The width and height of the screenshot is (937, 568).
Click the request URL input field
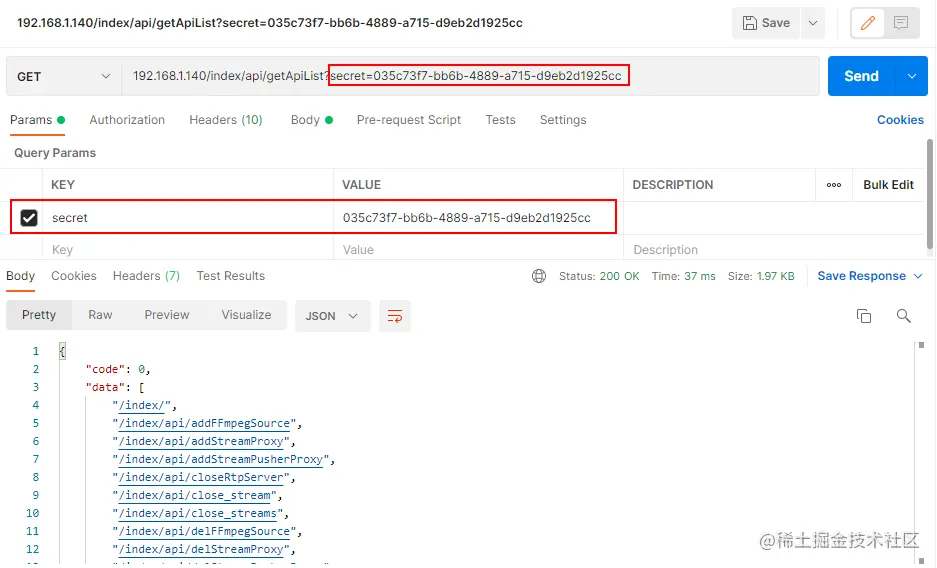(470, 76)
